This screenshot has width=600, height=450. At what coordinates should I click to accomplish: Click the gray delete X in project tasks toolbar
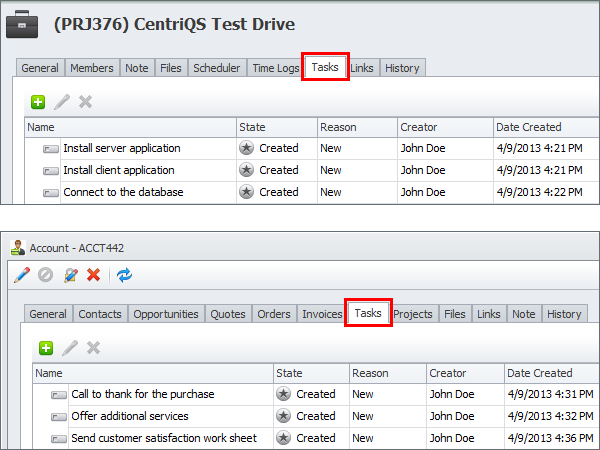tap(85, 102)
